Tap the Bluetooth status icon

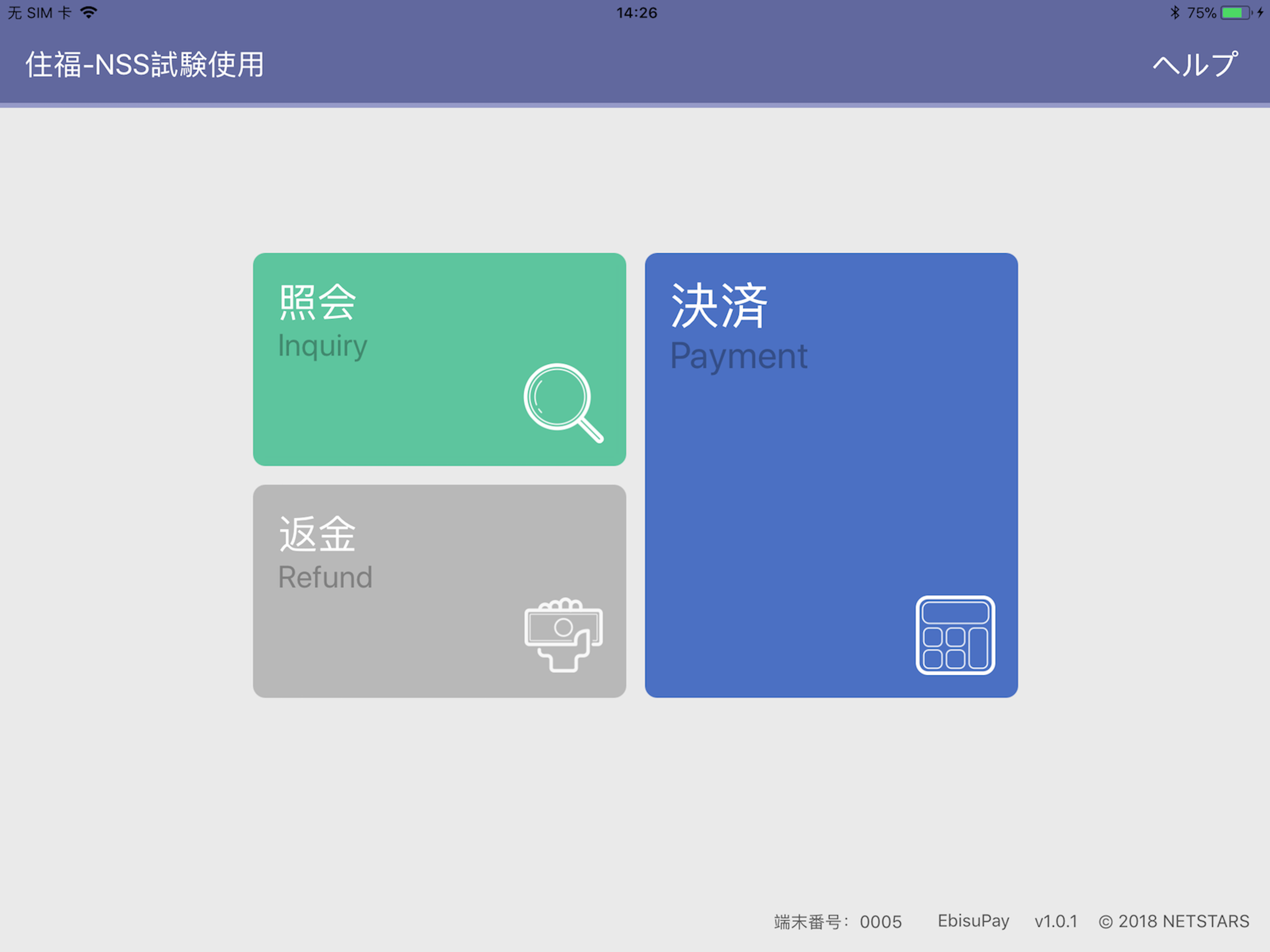tap(1175, 12)
